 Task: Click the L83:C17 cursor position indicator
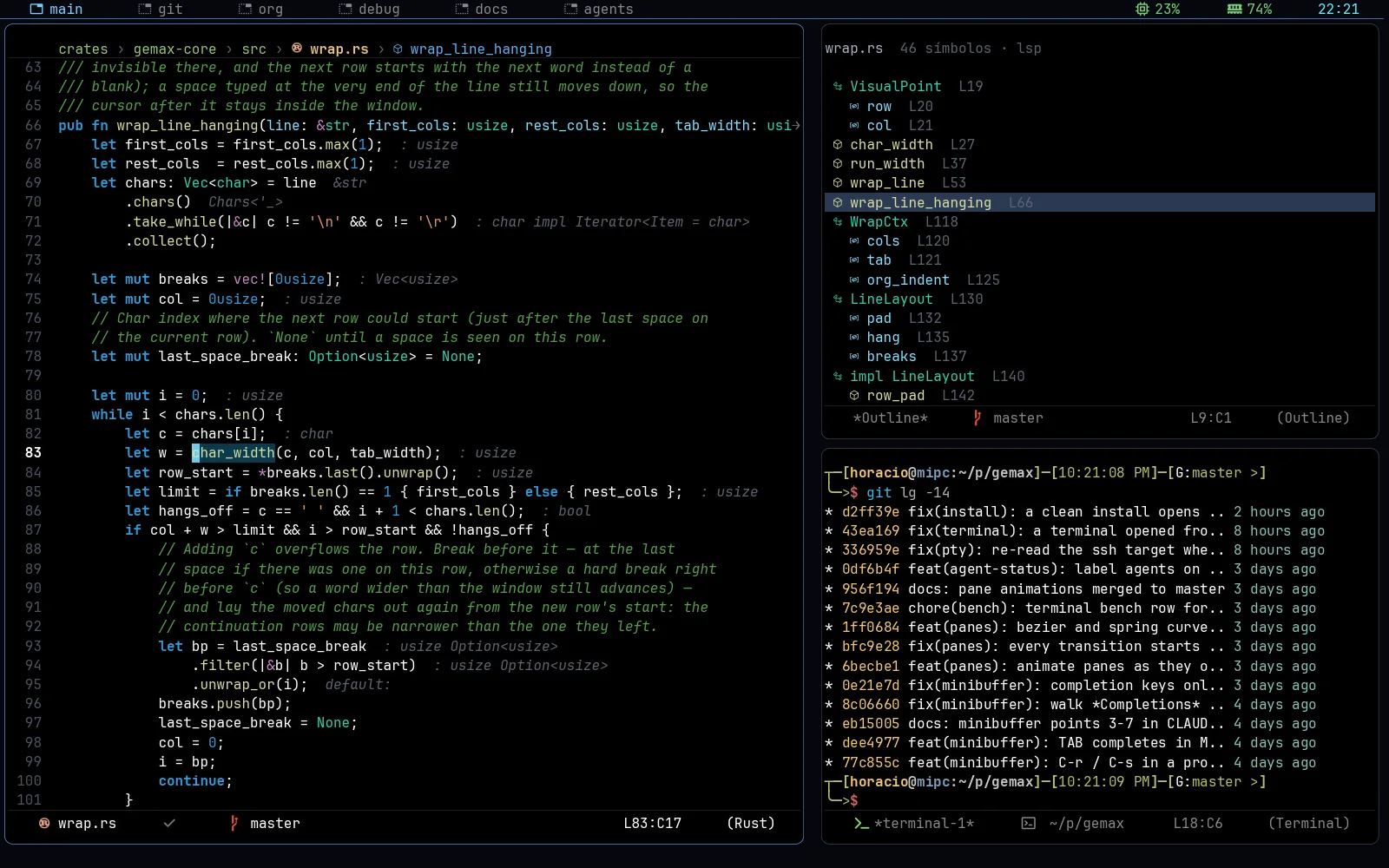tap(652, 824)
